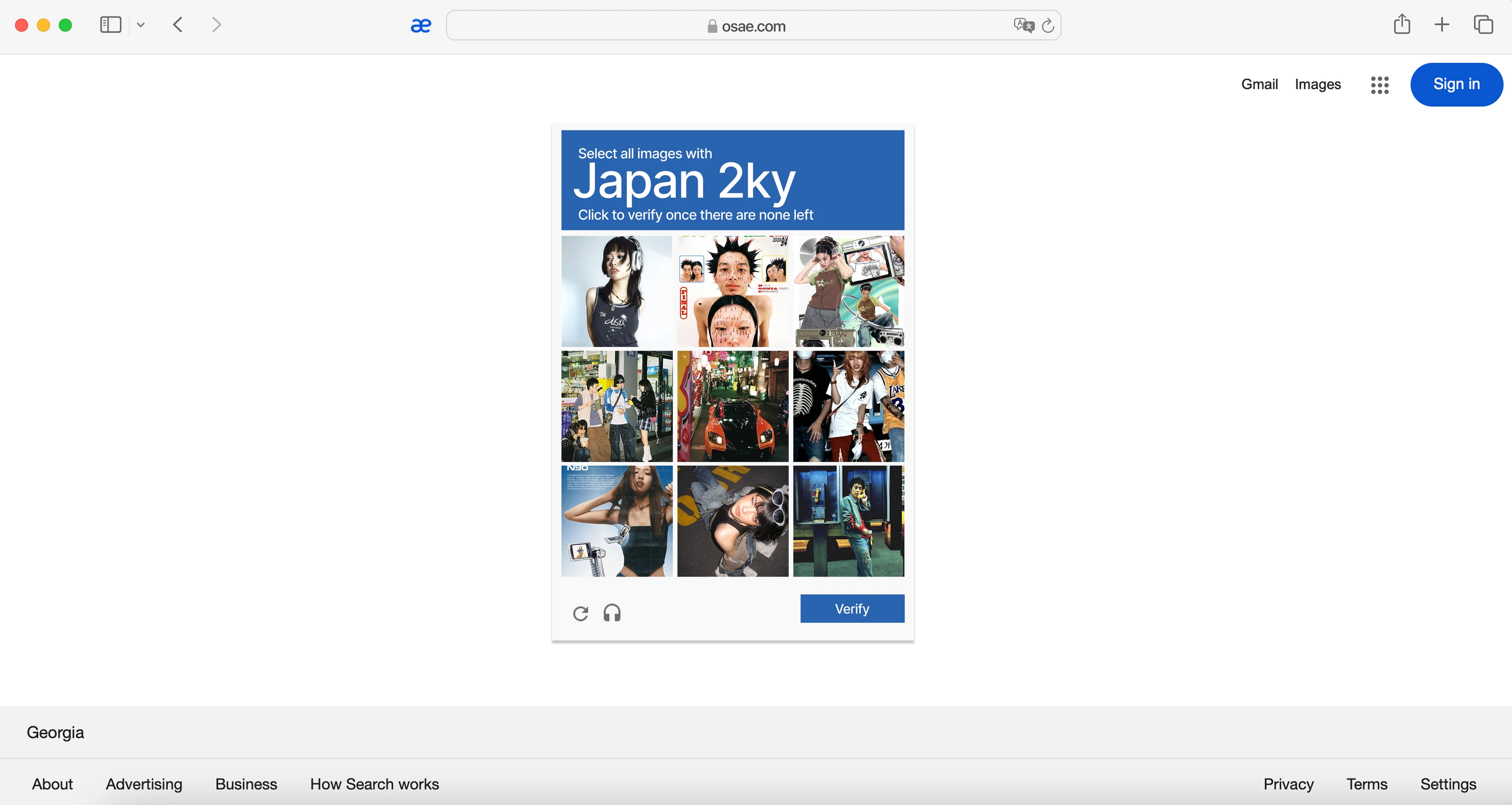Expand the tab group dropdown chevron

[x=141, y=25]
